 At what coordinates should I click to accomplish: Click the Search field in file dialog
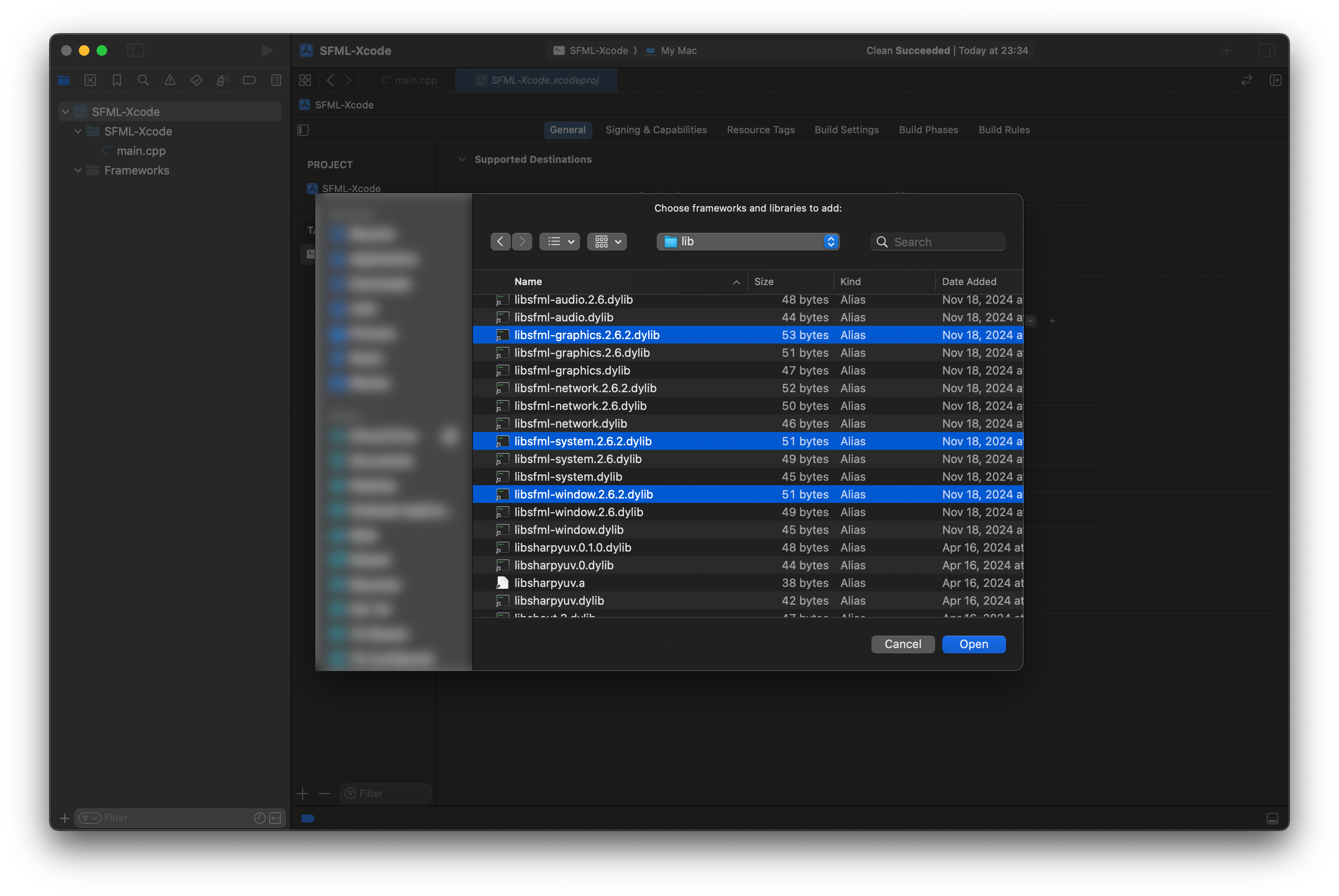(x=937, y=242)
